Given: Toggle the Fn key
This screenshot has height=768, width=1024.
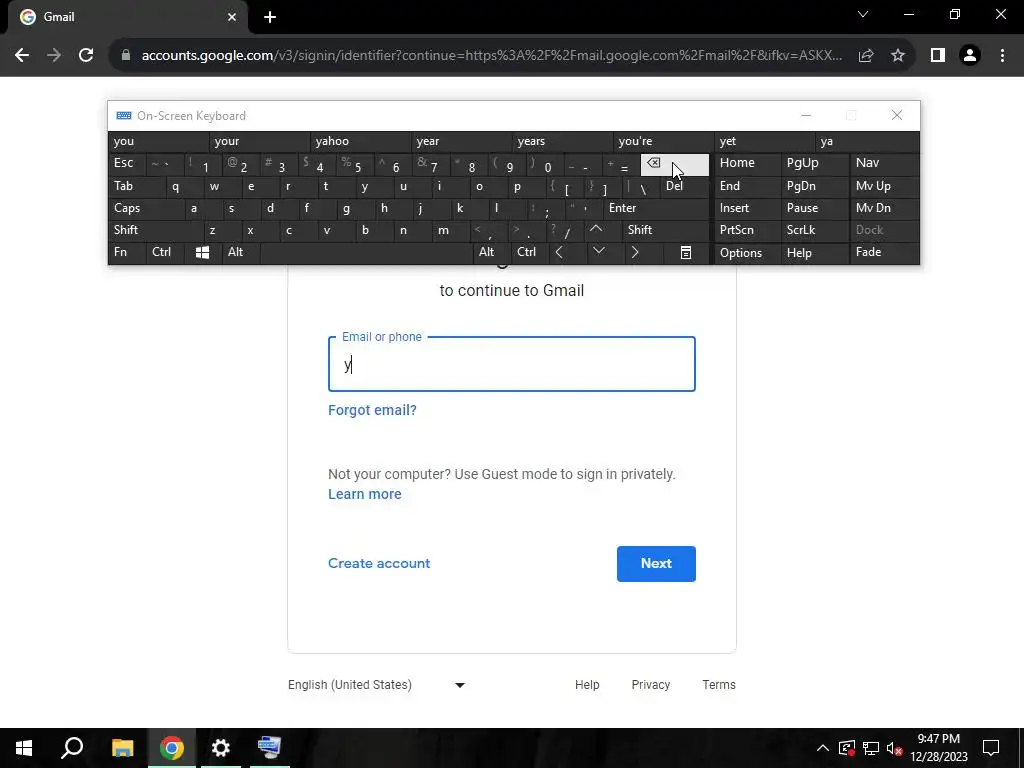Looking at the screenshot, I should (x=127, y=252).
